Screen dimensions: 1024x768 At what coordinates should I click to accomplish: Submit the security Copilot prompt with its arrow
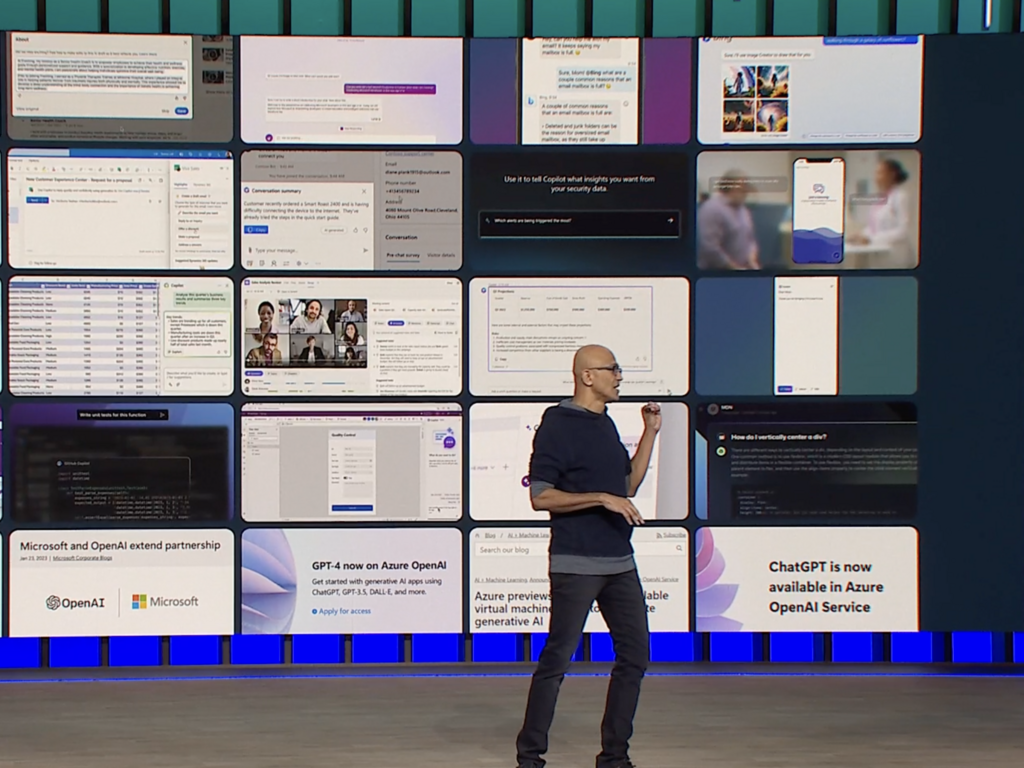(670, 221)
